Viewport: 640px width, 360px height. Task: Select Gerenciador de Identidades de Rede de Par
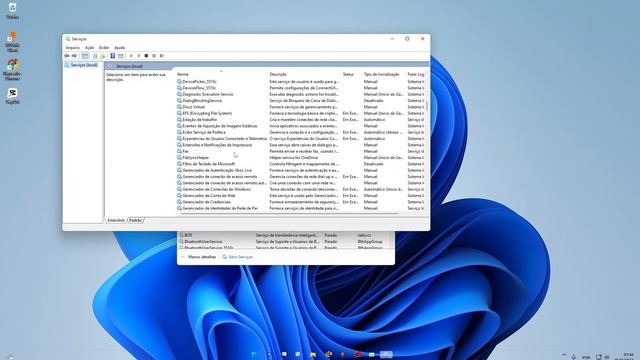[x=300, y=208]
